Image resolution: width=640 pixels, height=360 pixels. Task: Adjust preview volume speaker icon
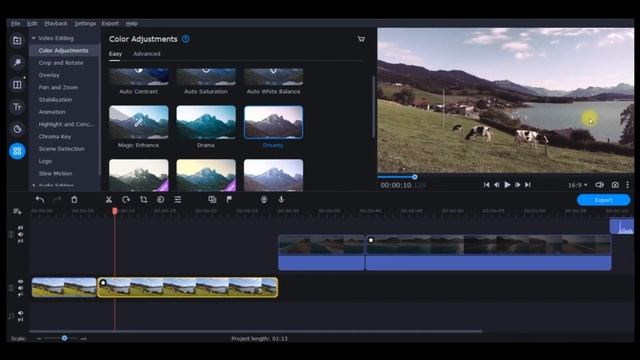(x=599, y=185)
